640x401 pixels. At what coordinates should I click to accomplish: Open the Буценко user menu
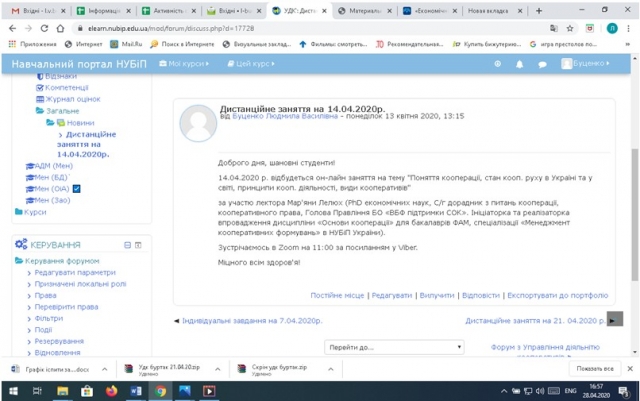click(585, 63)
